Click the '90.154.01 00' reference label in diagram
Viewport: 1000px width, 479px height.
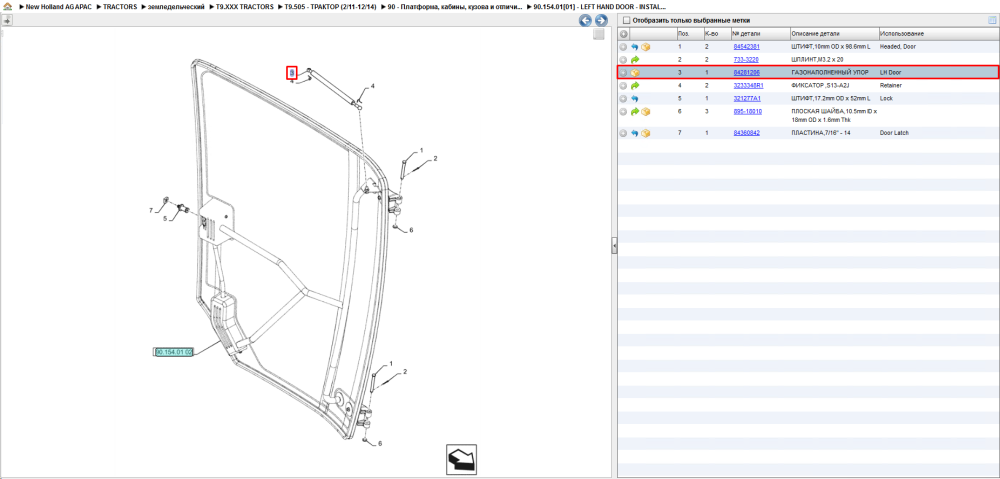174,352
